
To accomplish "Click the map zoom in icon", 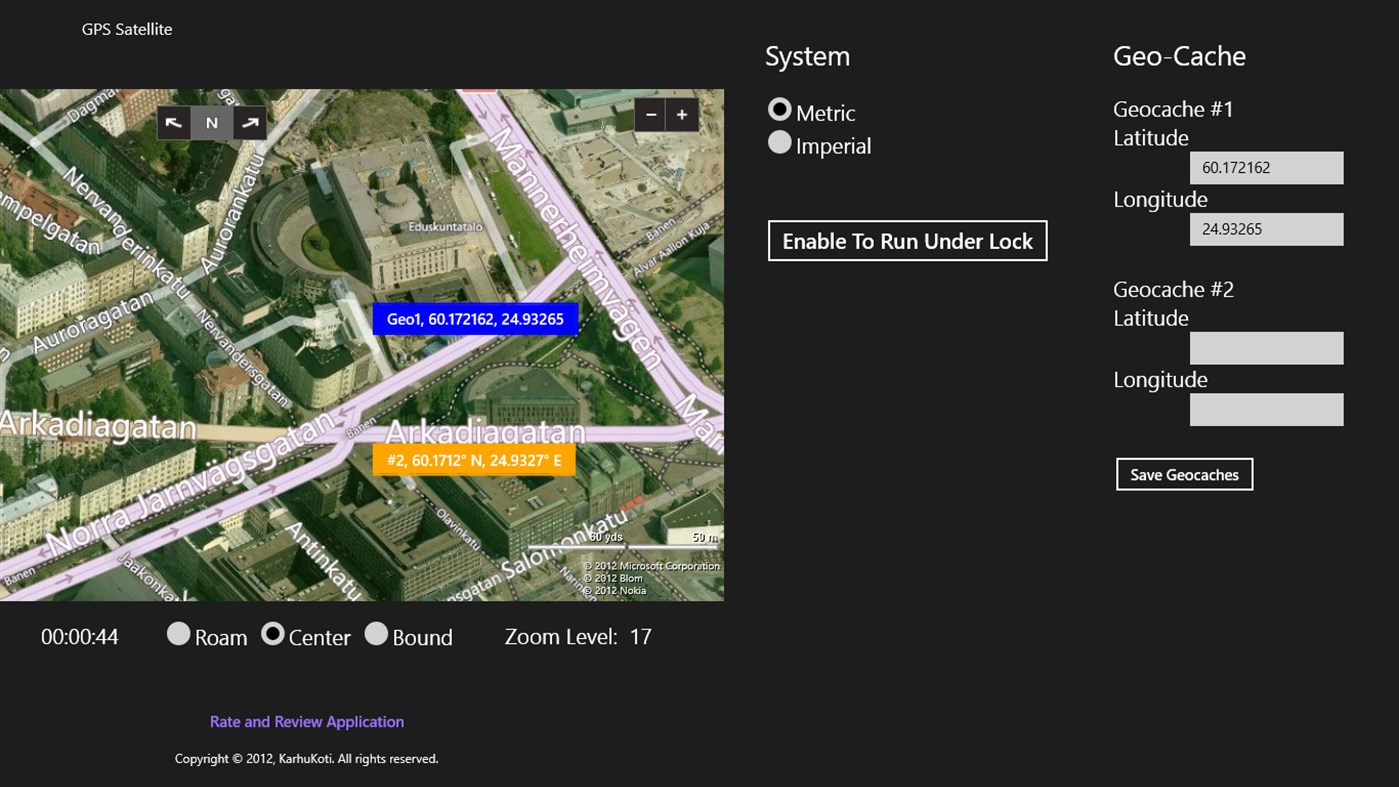I will coord(682,114).
